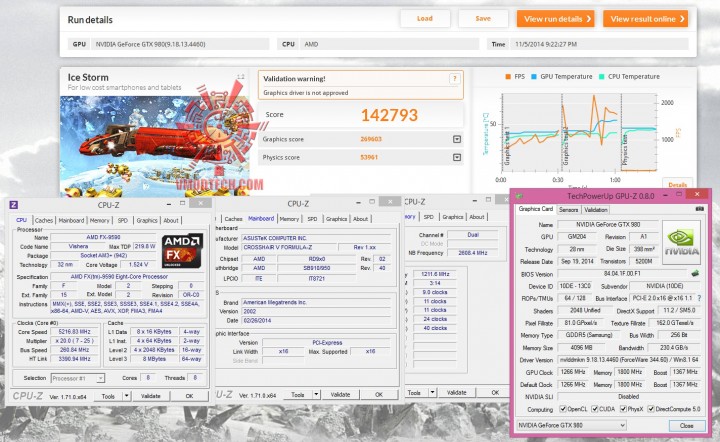Minimize the TechPowerUp GPU-Z window
Viewport: 720px width, 442px height.
pyautogui.click(x=665, y=195)
